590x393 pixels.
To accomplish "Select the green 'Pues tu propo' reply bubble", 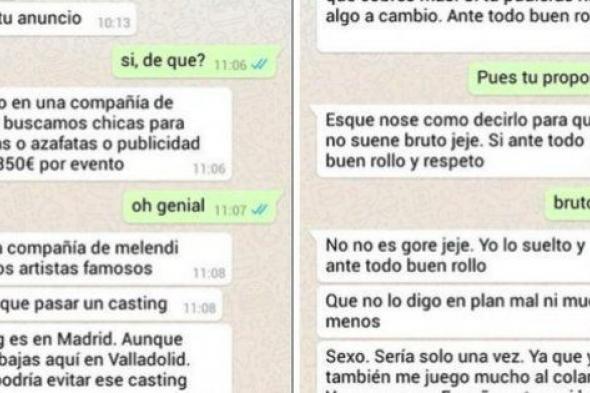I will [x=529, y=78].
